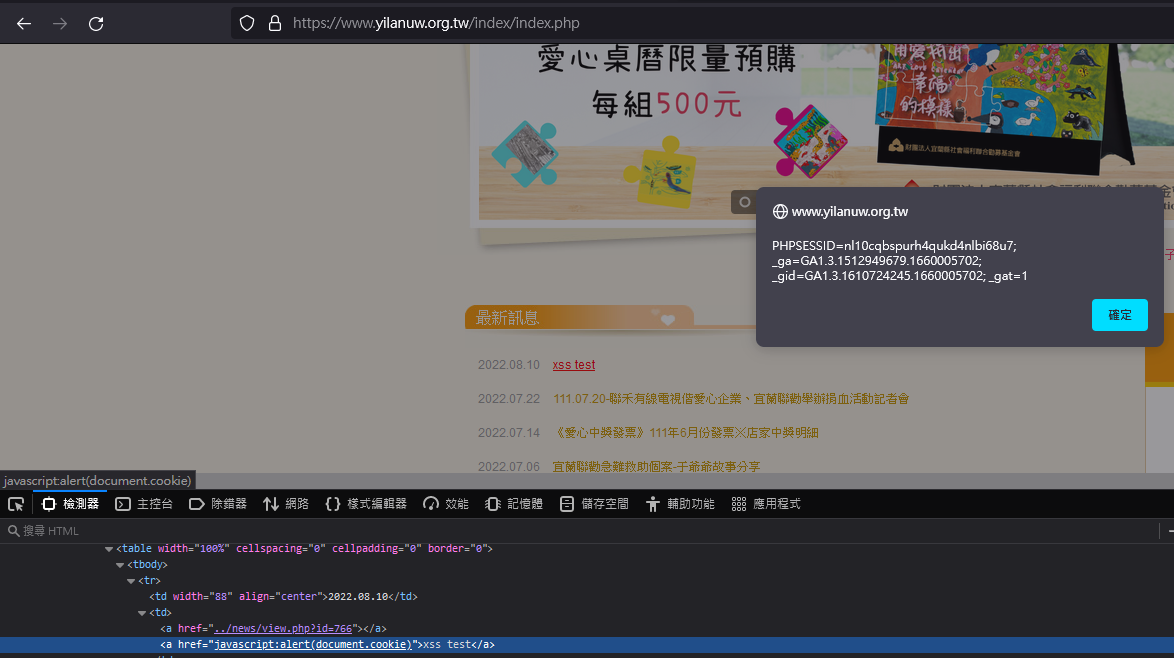Image resolution: width=1174 pixels, height=658 pixels.
Task: Click the browser forward arrow
Action: (60, 23)
